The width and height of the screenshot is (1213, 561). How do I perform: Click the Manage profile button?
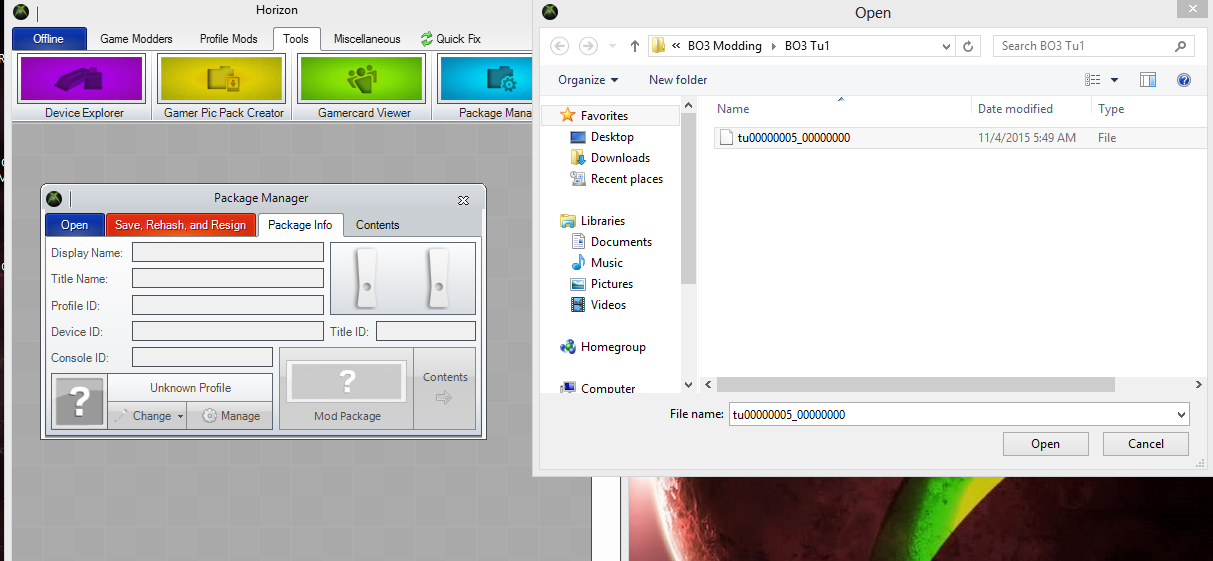click(231, 416)
